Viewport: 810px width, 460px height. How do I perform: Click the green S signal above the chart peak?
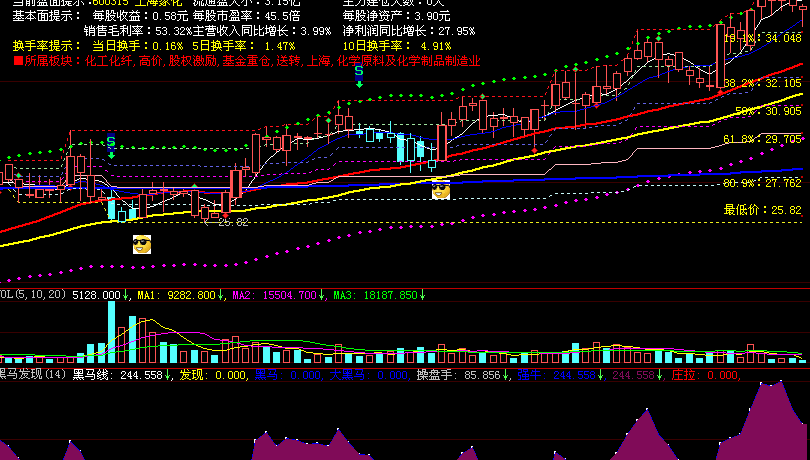(x=359, y=75)
